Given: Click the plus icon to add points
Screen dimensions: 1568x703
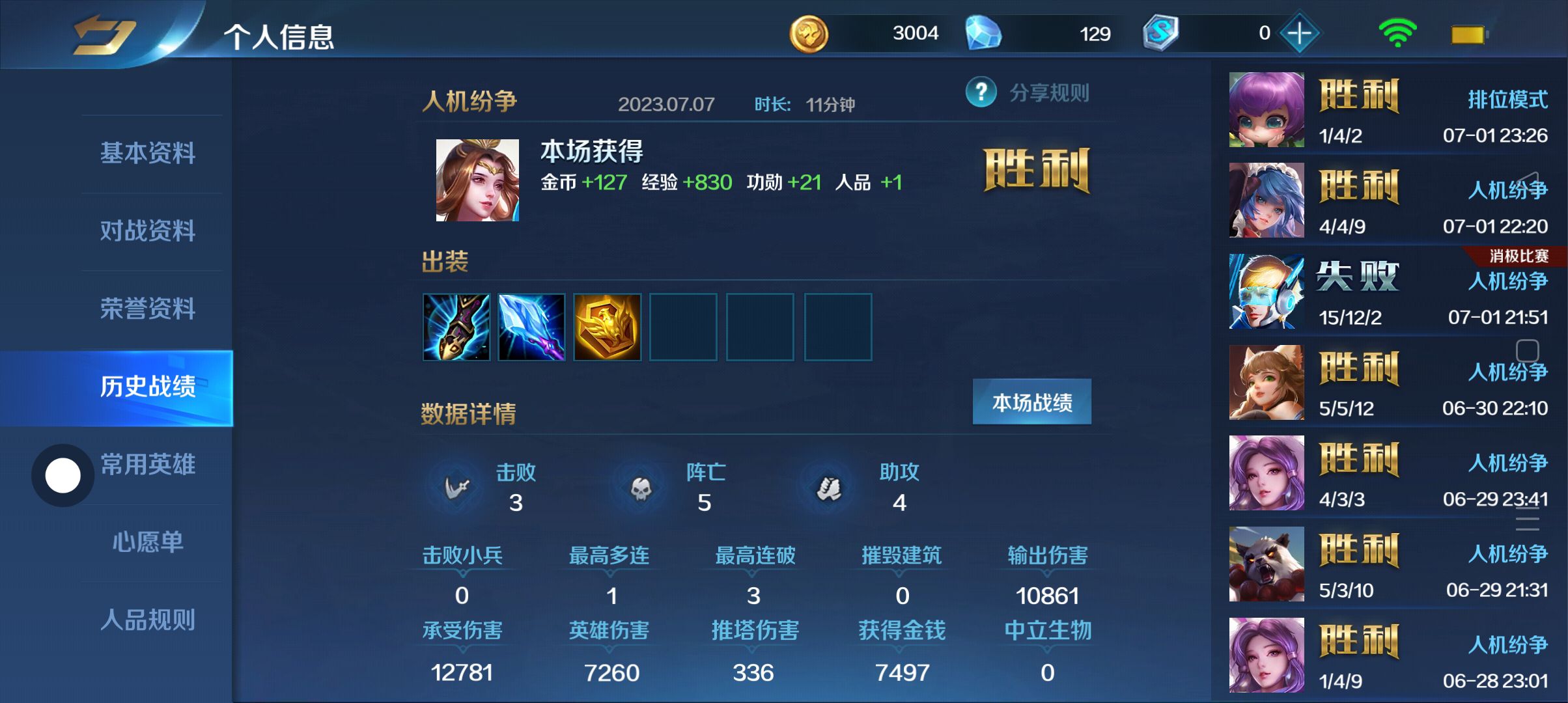Looking at the screenshot, I should (1299, 33).
